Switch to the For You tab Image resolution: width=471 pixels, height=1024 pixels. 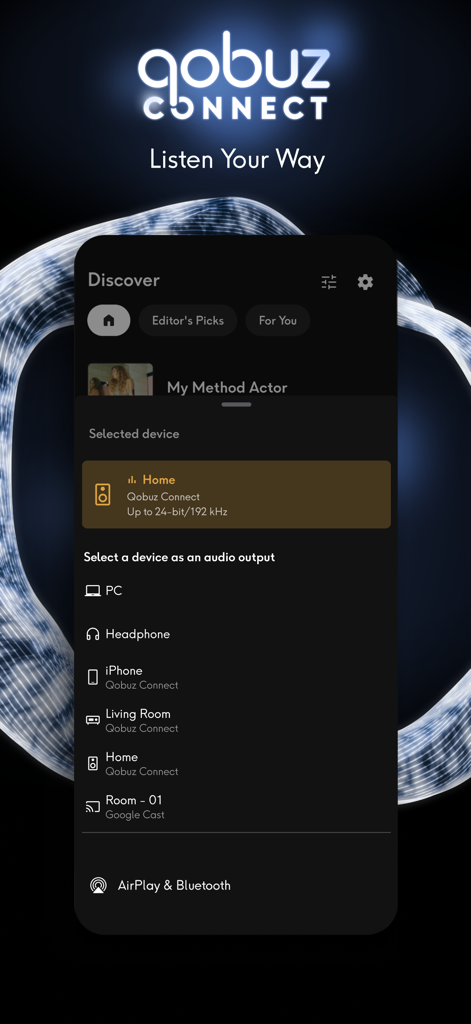278,321
